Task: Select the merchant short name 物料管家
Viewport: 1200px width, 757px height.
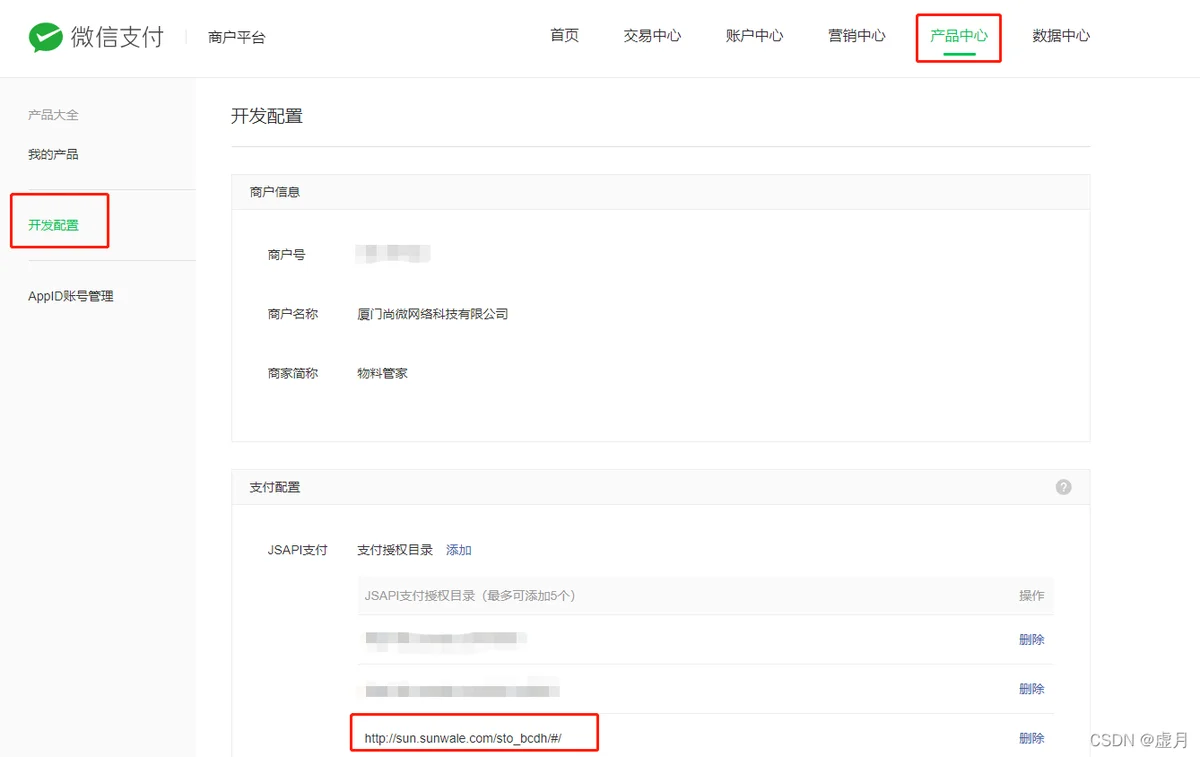Action: click(x=382, y=373)
